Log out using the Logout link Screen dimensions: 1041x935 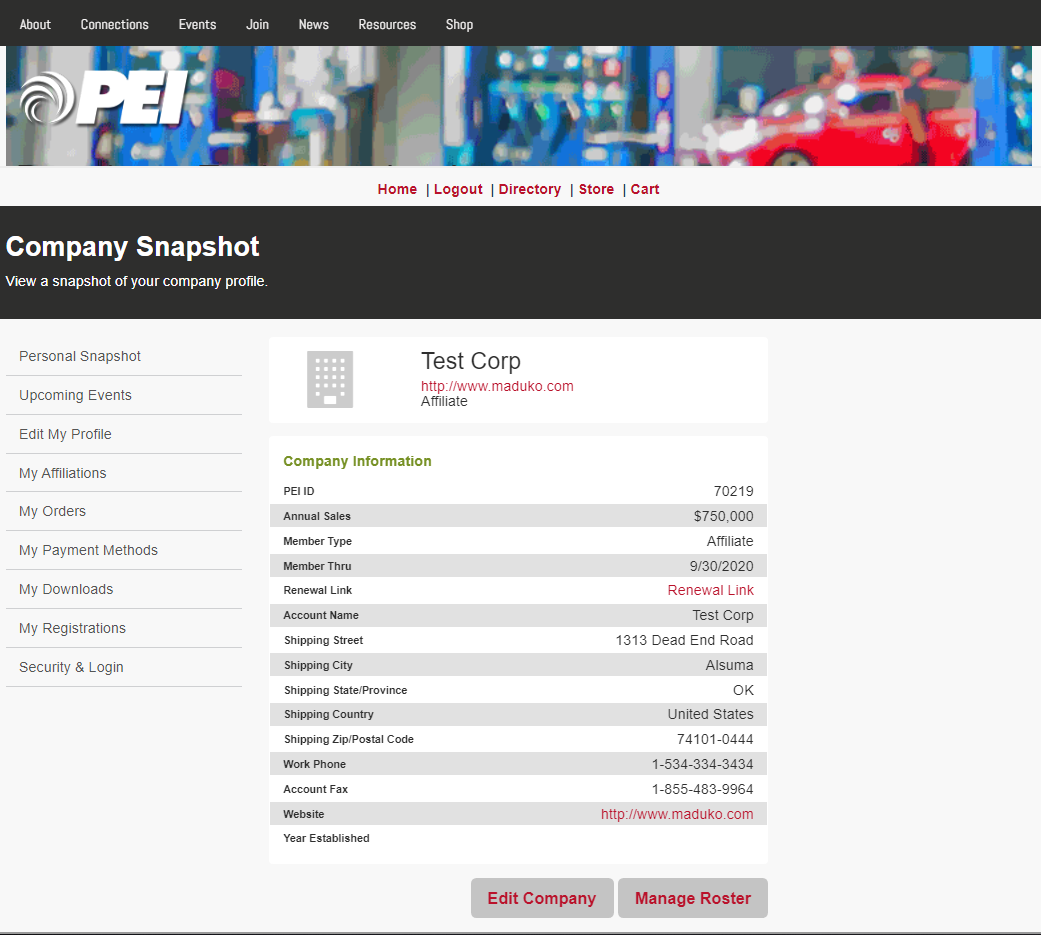458,189
